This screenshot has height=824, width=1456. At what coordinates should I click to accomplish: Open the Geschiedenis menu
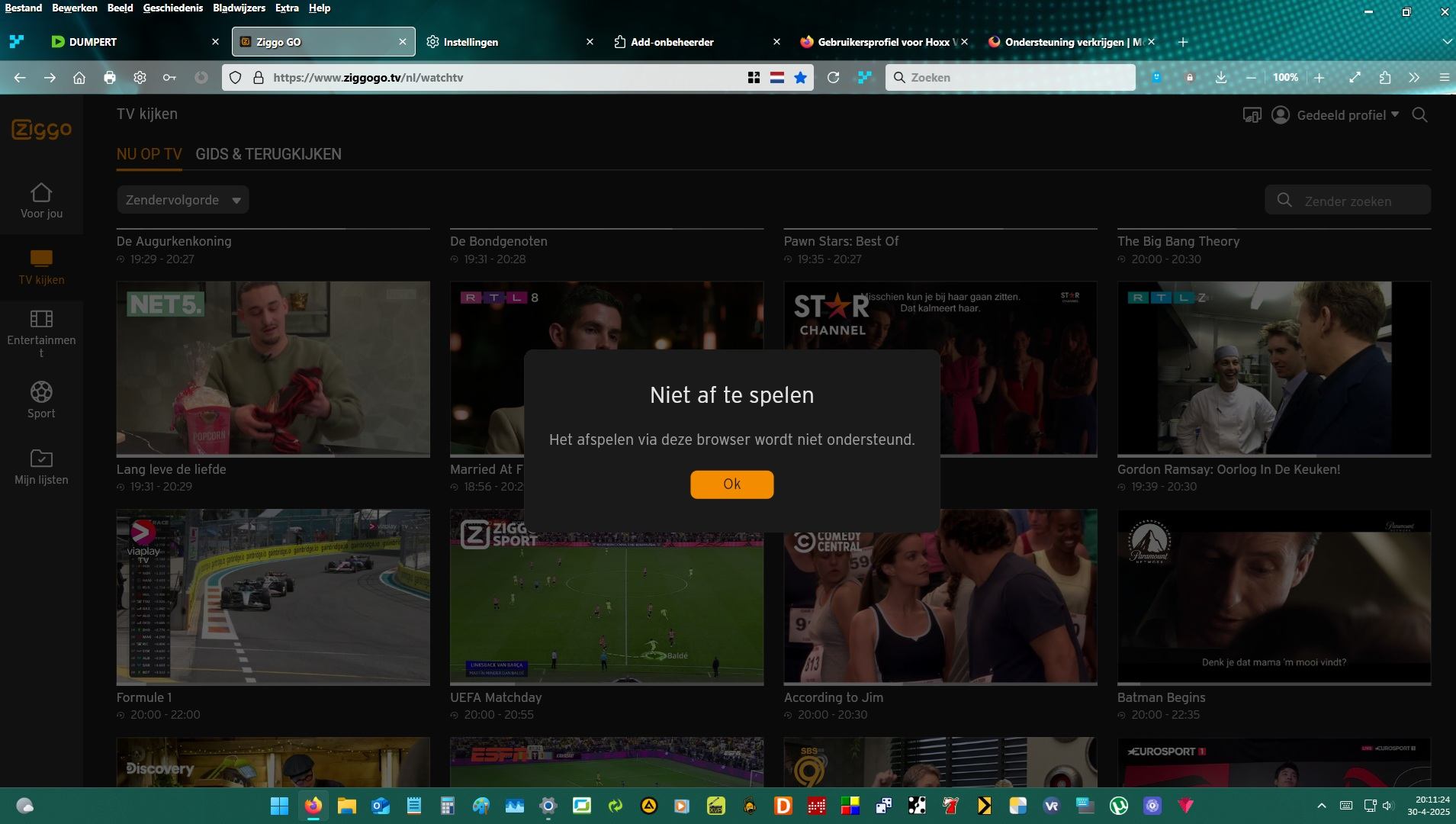coord(173,8)
